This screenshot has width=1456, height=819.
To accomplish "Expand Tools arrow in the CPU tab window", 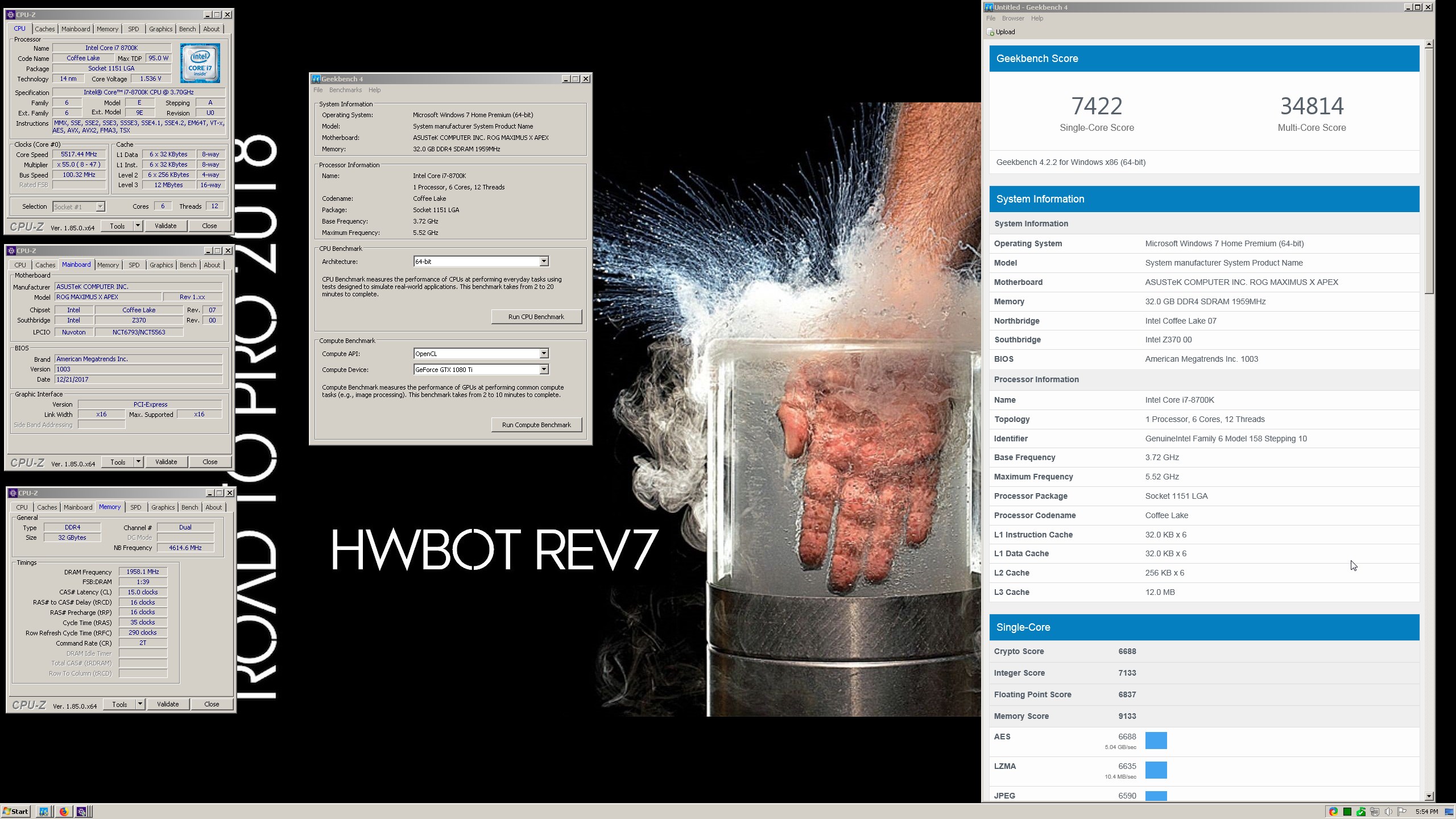I will [138, 226].
